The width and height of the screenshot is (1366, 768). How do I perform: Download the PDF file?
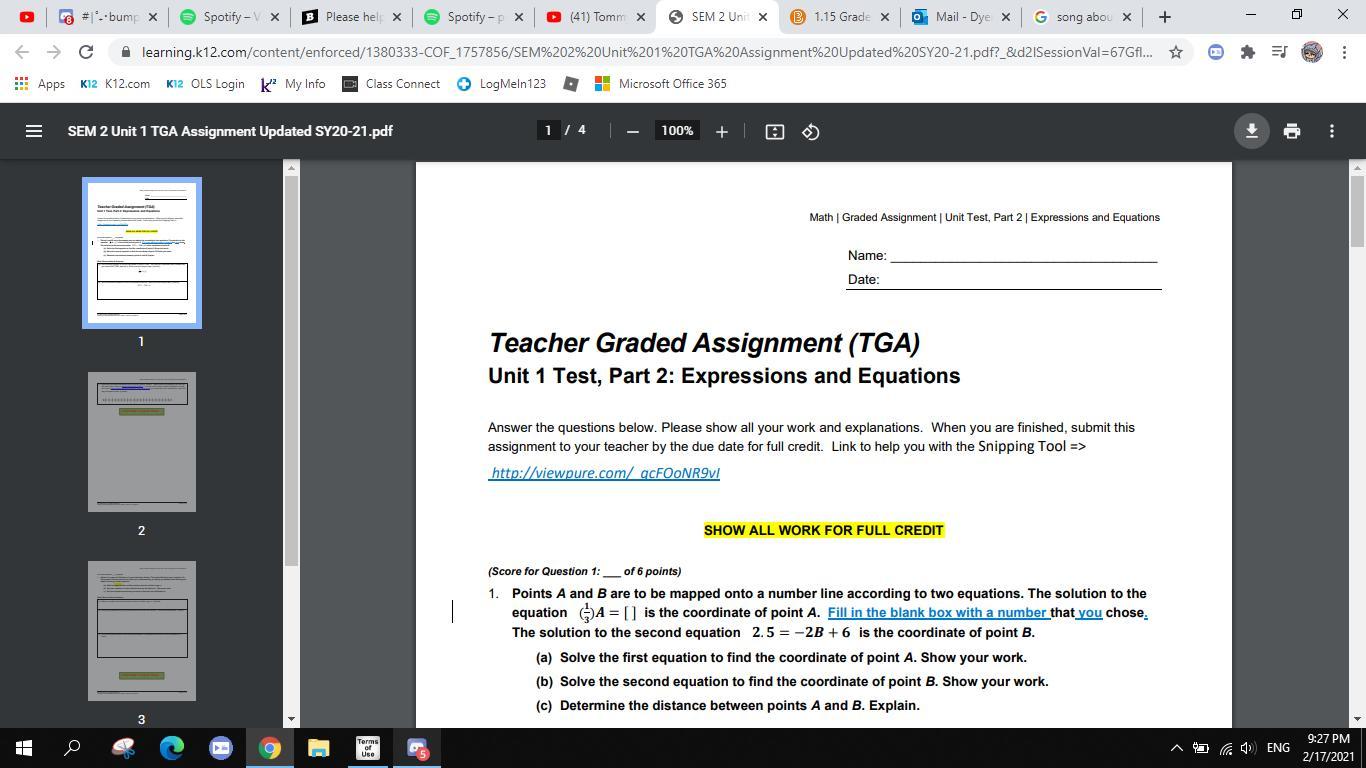pos(1251,131)
